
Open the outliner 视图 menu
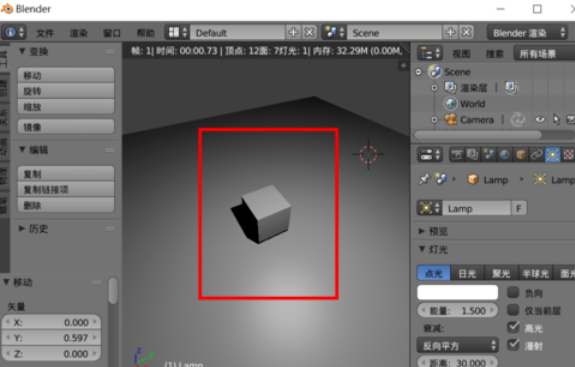[x=461, y=54]
